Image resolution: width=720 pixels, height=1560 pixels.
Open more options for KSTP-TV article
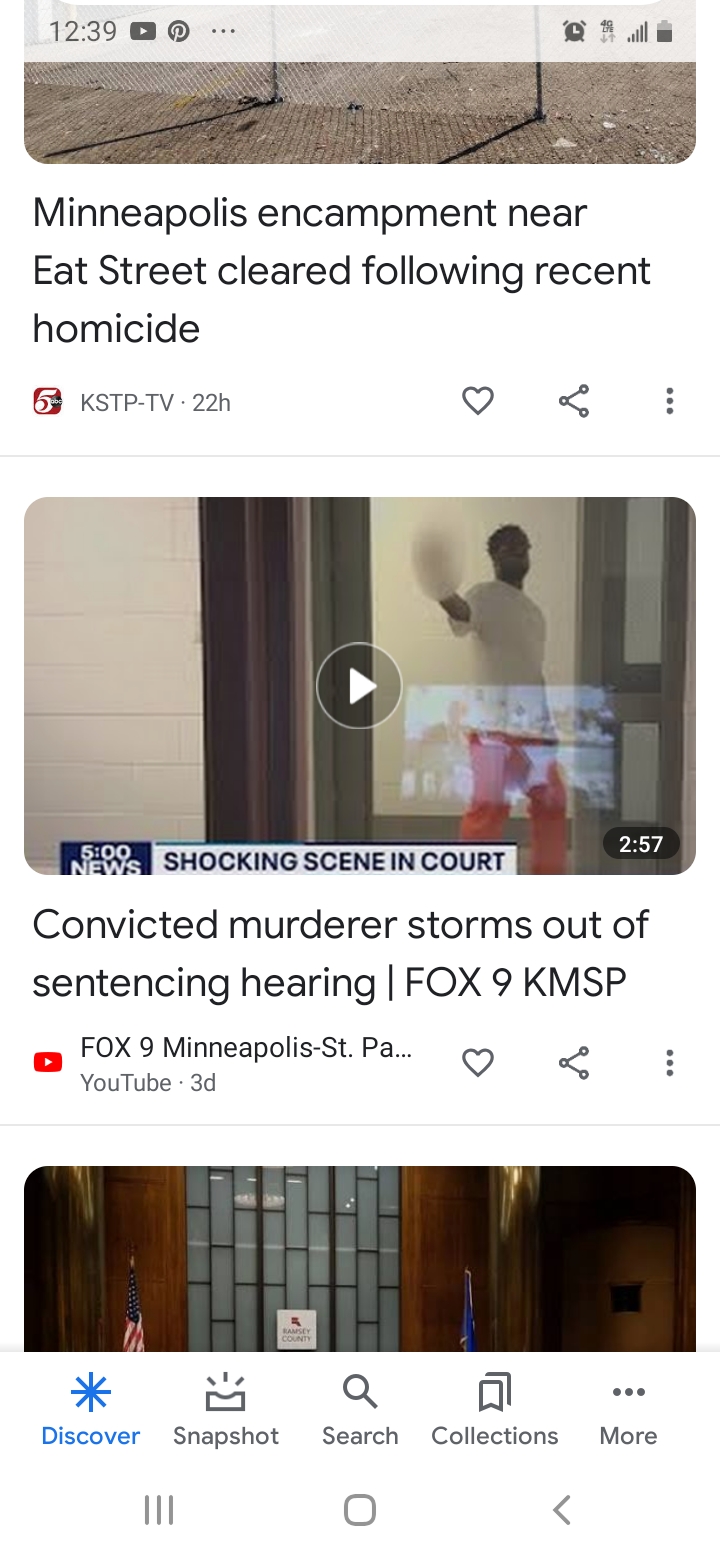[669, 401]
